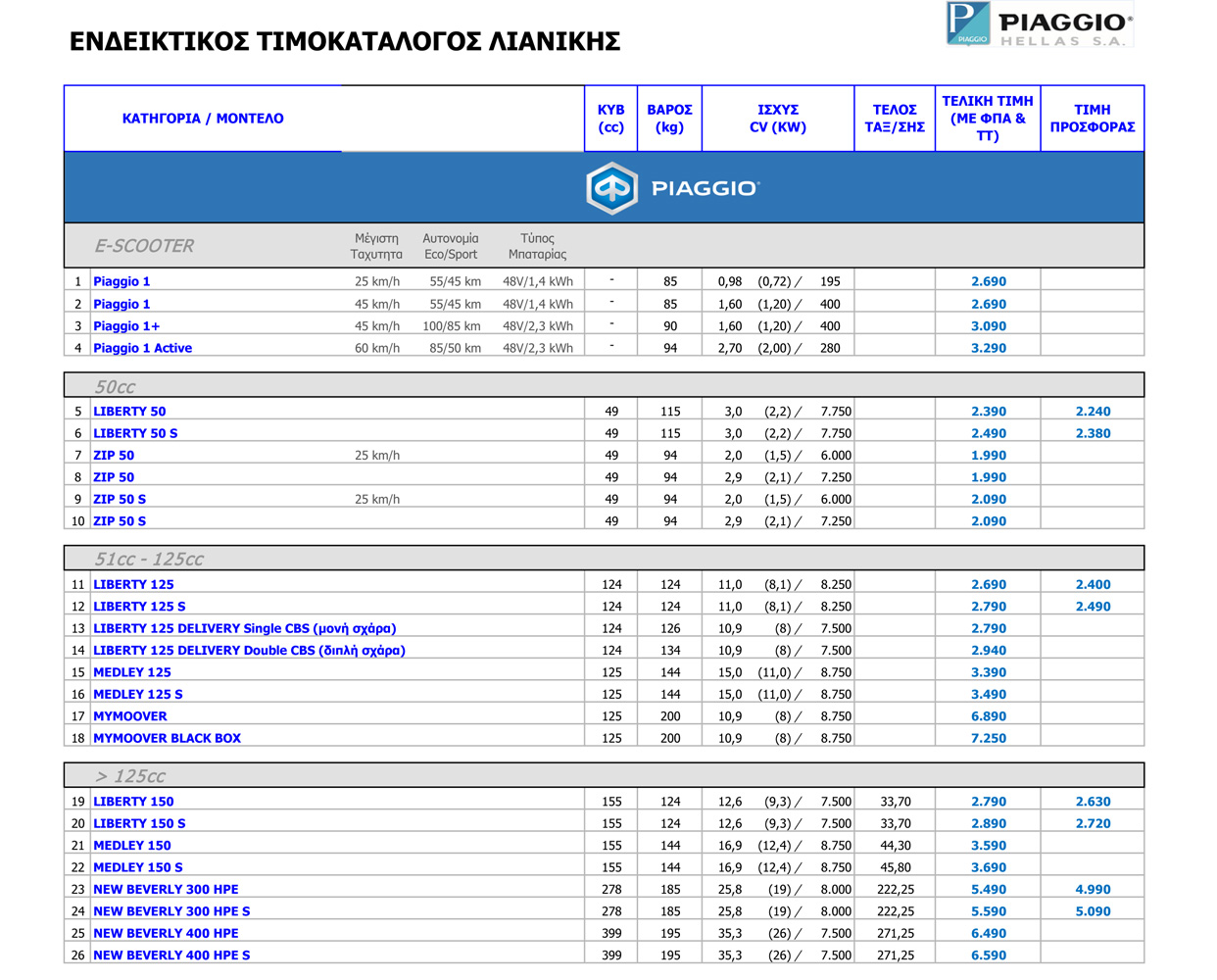The image size is (1217, 980).
Task: Select the MEDLEY 125 model name
Action: point(132,672)
